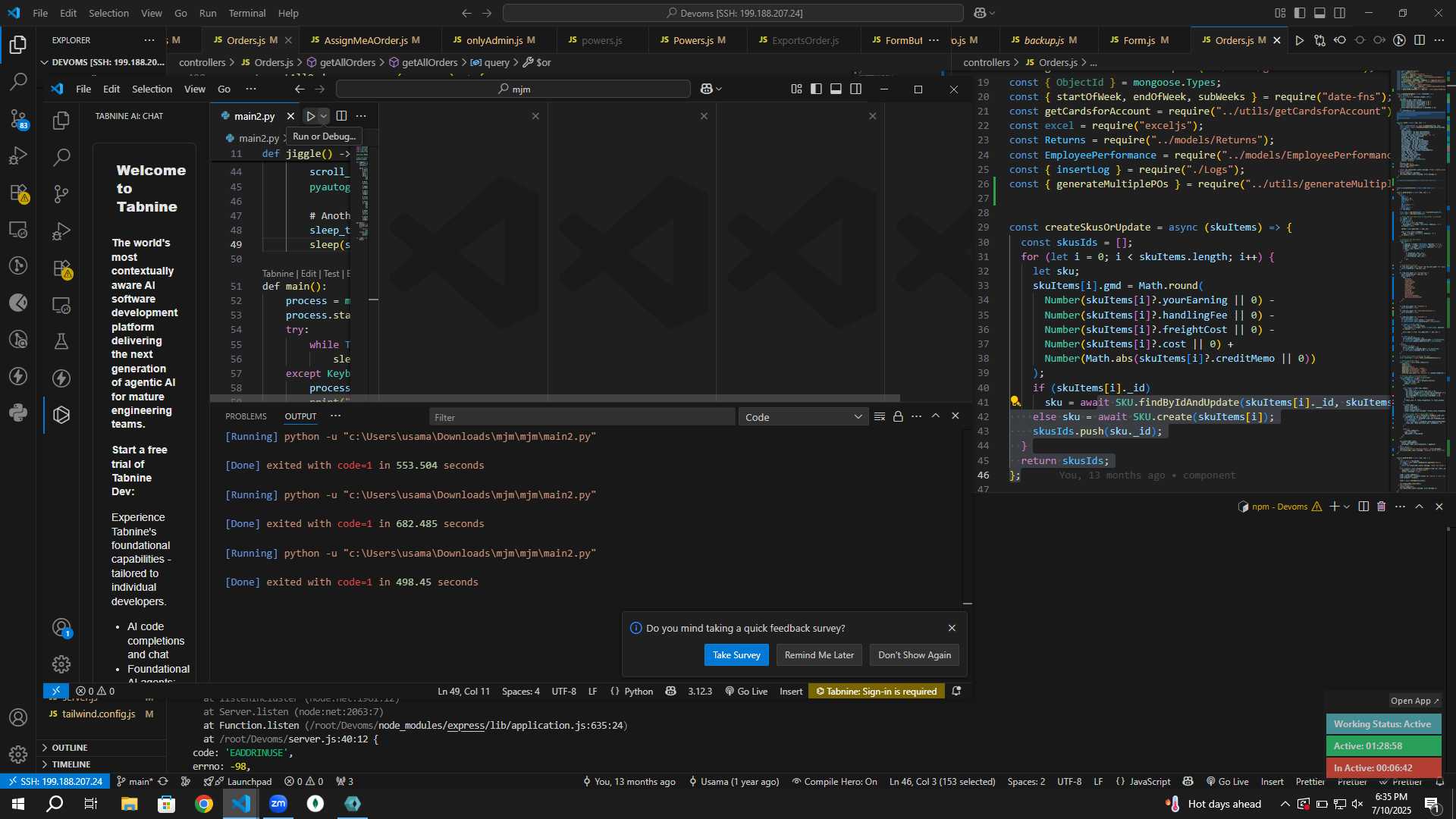Open Search view in the inner mjm window
1456x819 pixels.
(x=61, y=157)
